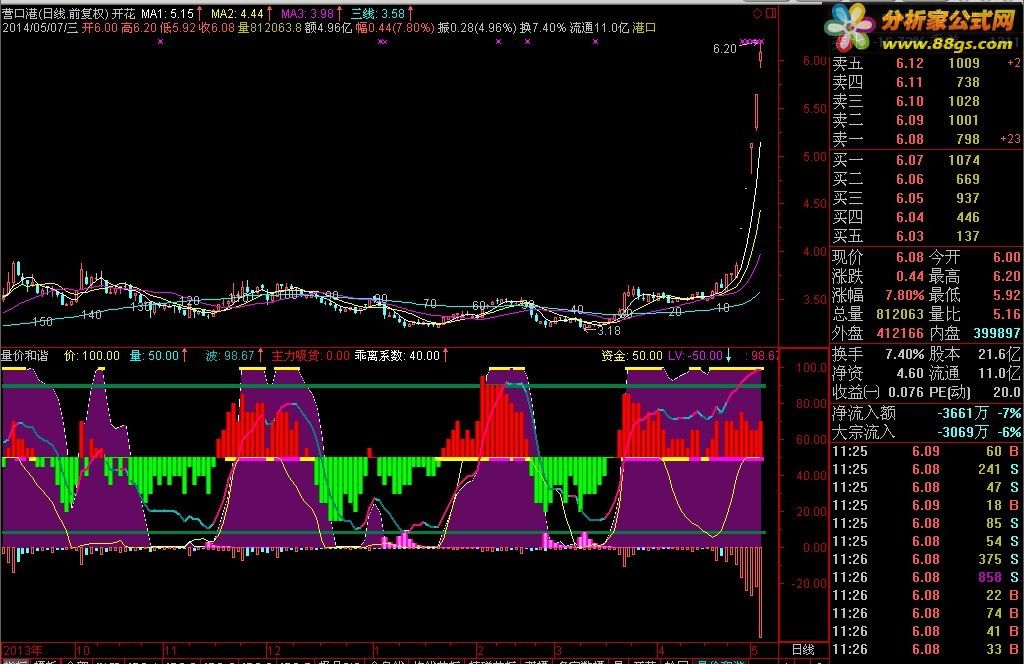Click the 涨幅 7.80% value
Viewport: 1024px width, 664px height.
point(904,295)
